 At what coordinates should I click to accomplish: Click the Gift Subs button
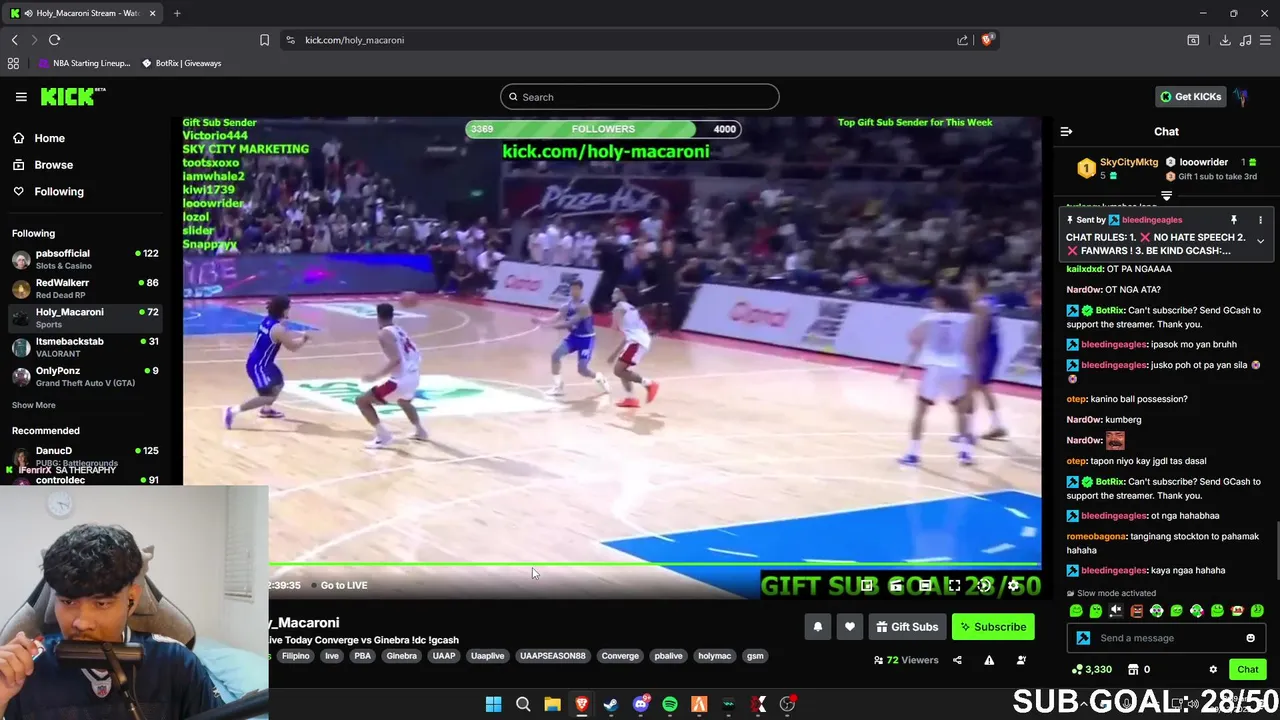pos(907,627)
